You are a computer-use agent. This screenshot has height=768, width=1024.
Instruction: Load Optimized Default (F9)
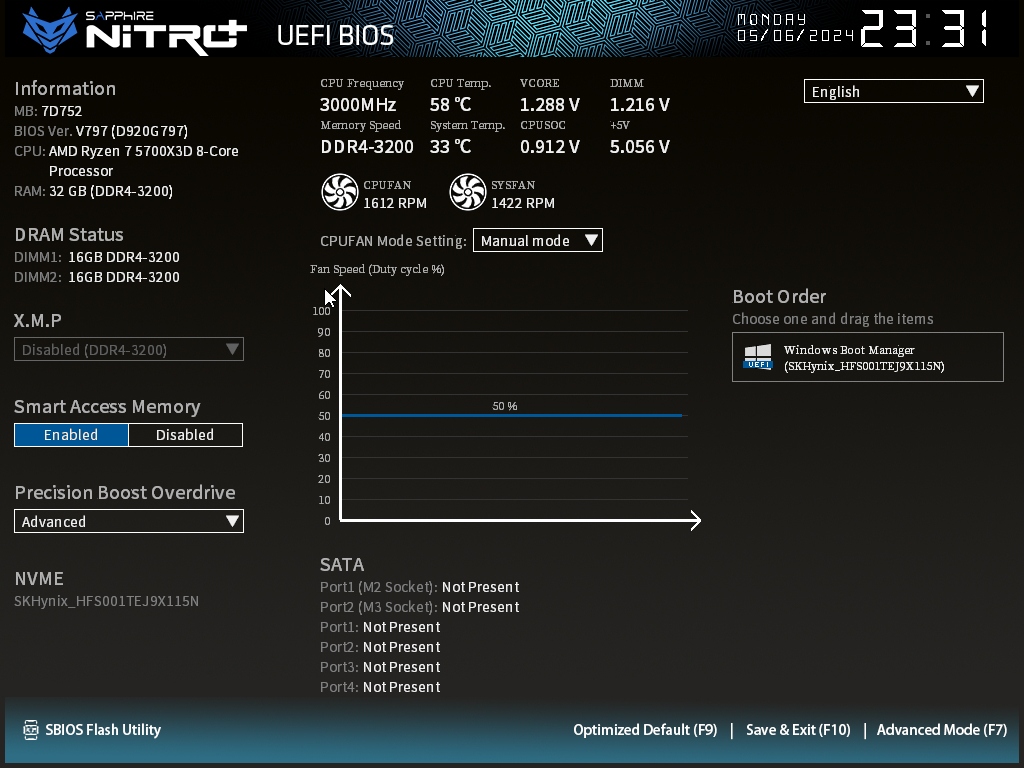(x=645, y=729)
